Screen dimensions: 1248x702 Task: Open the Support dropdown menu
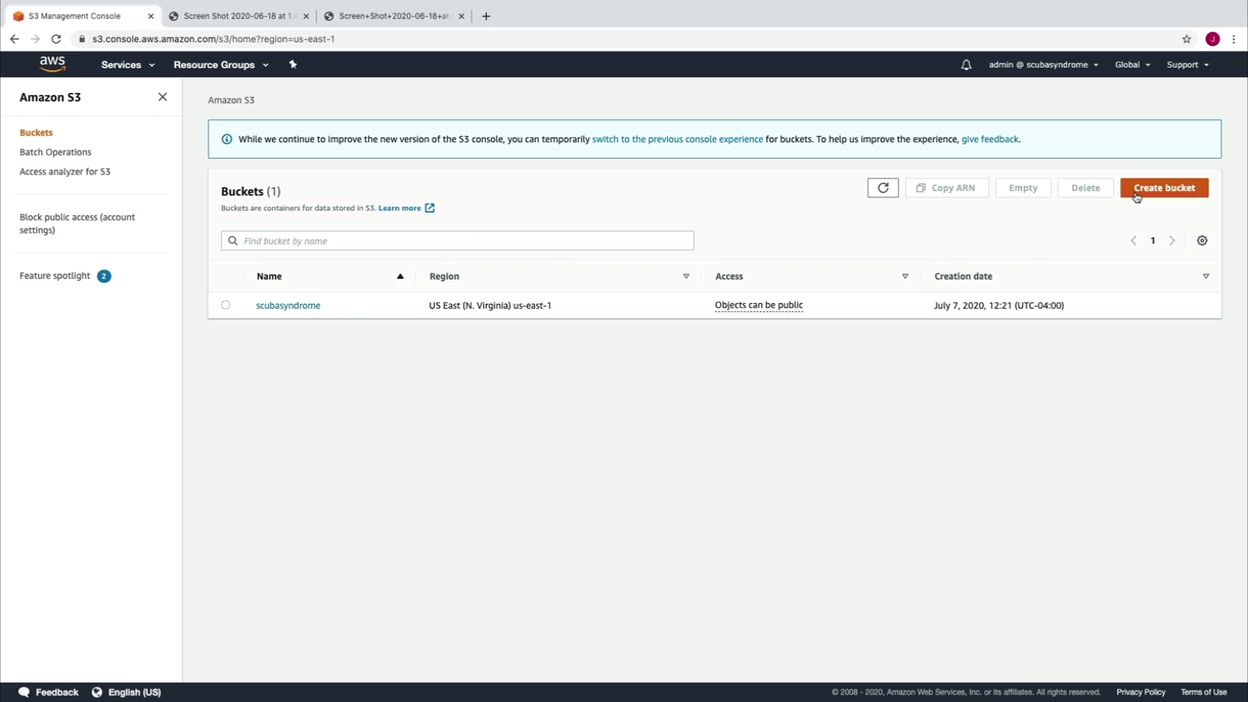pos(1188,65)
